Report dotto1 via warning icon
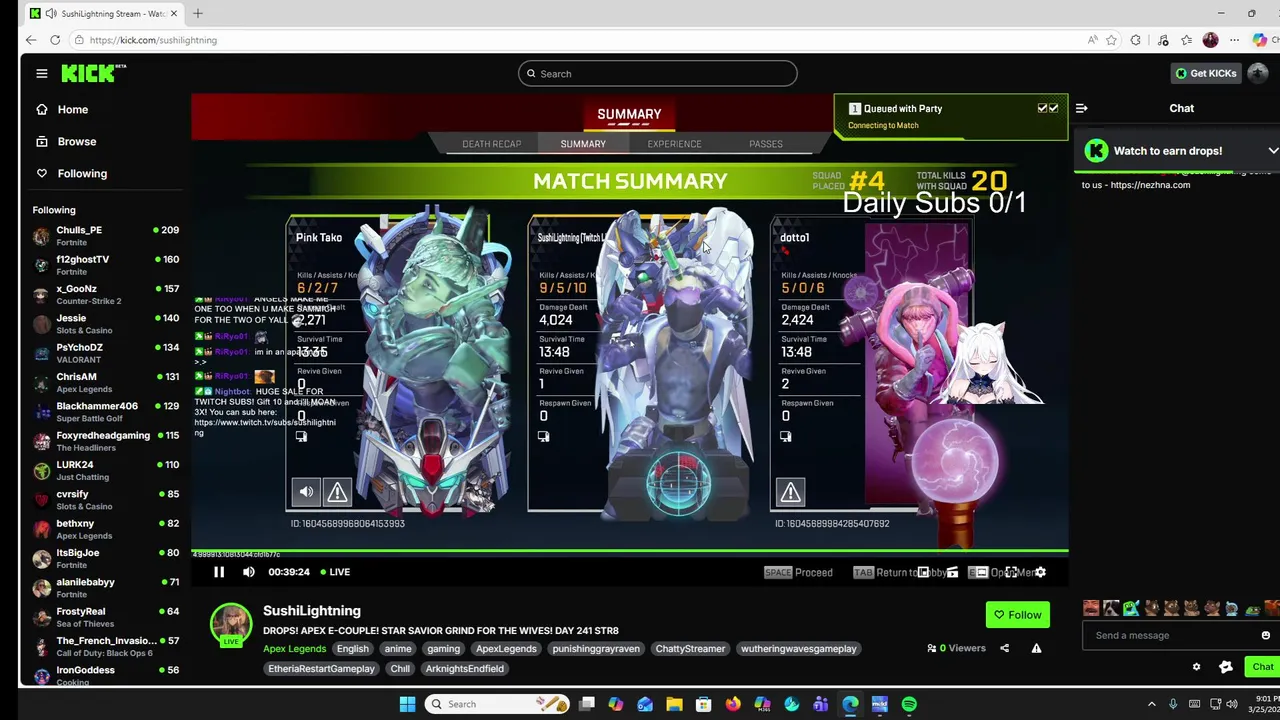1280x720 pixels. click(790, 492)
